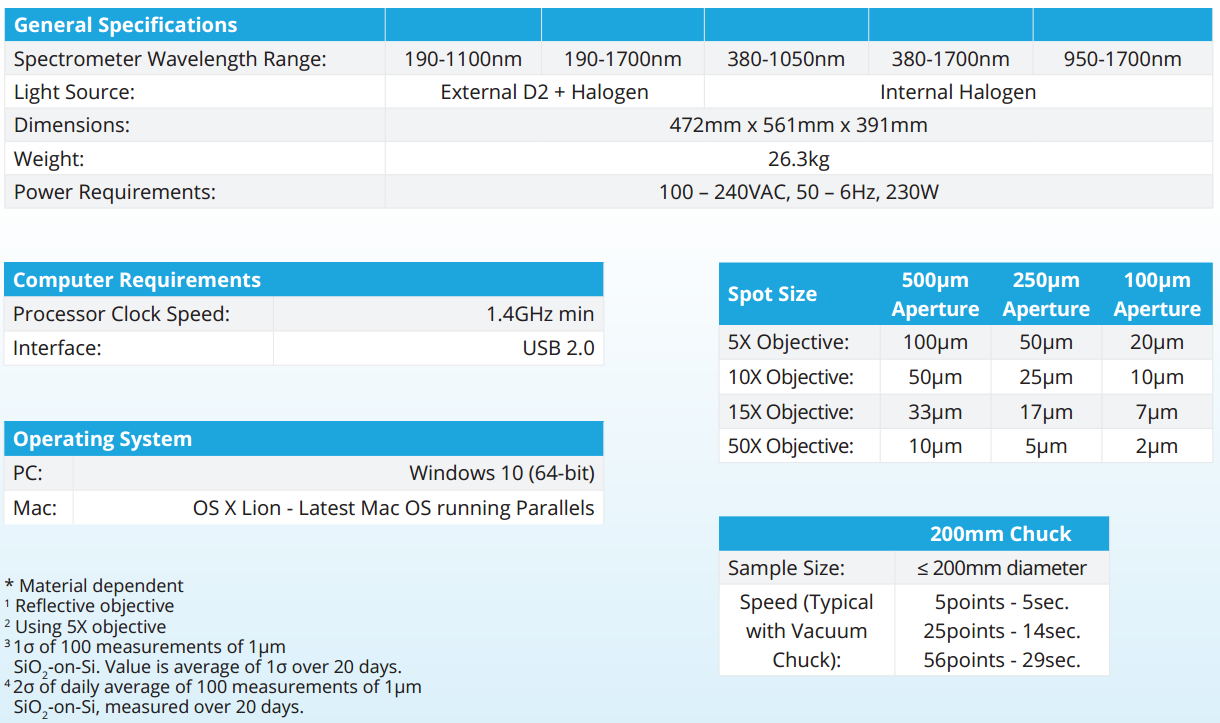
Task: Click the 950-1700nm wavelength range cell
Action: (x=1122, y=59)
